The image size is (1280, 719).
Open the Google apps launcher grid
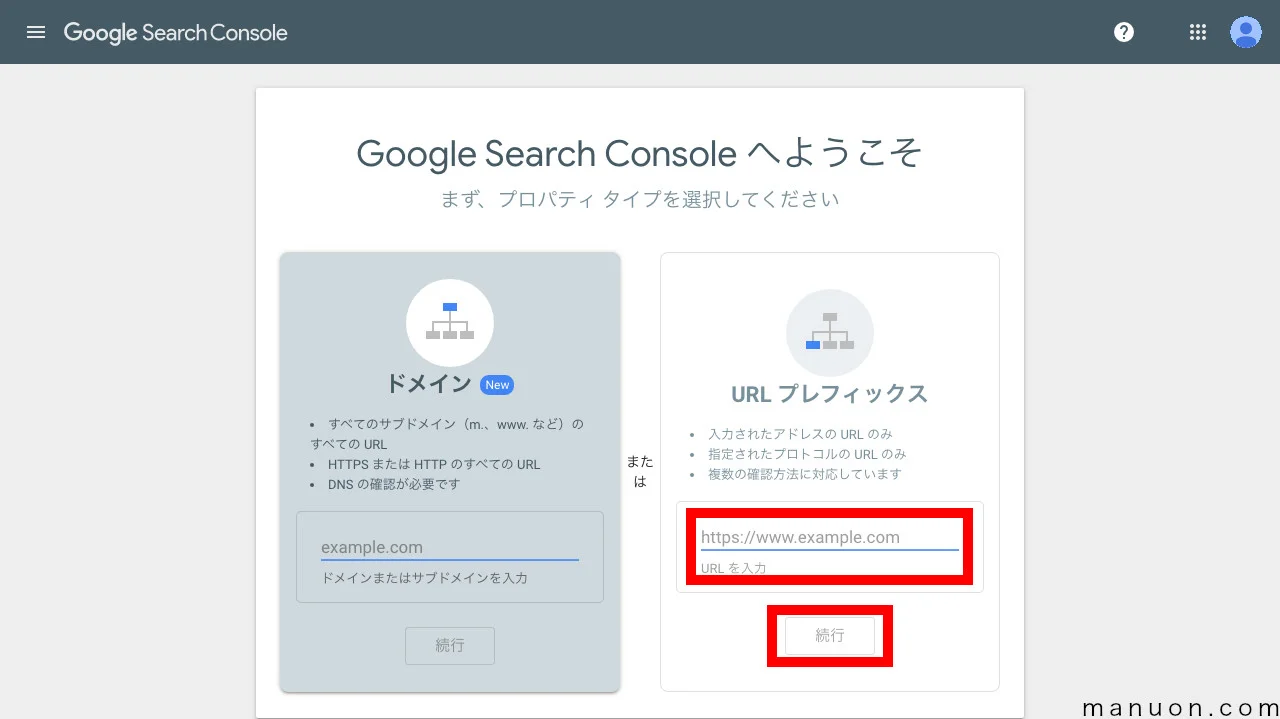(1197, 31)
